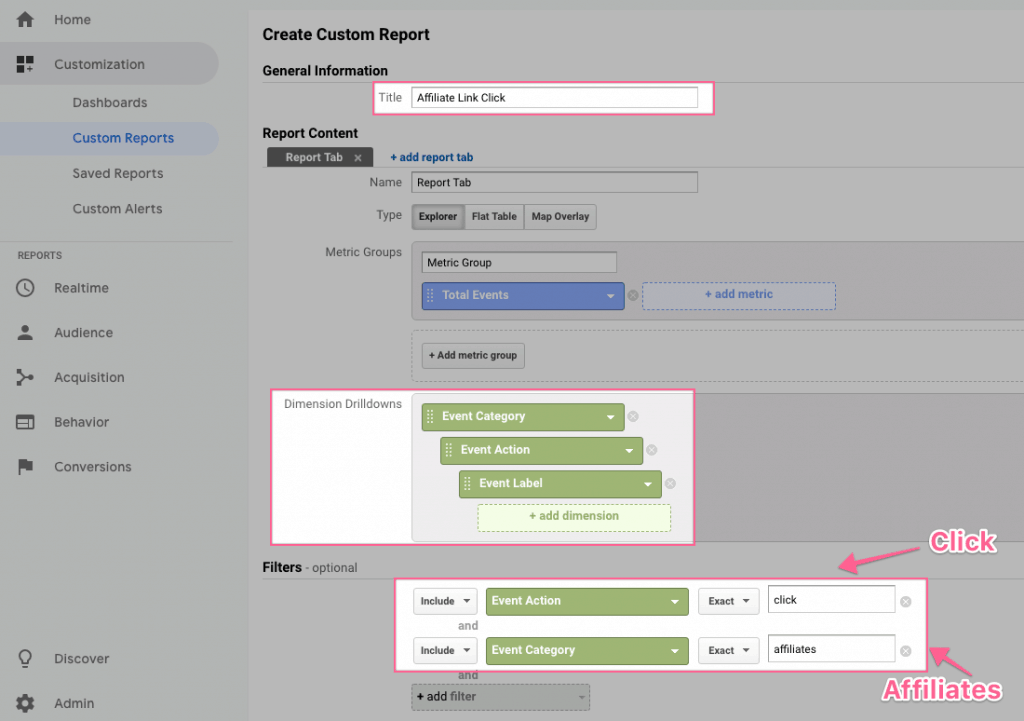
Task: Open the Total Events metric dropdown
Action: pos(610,296)
